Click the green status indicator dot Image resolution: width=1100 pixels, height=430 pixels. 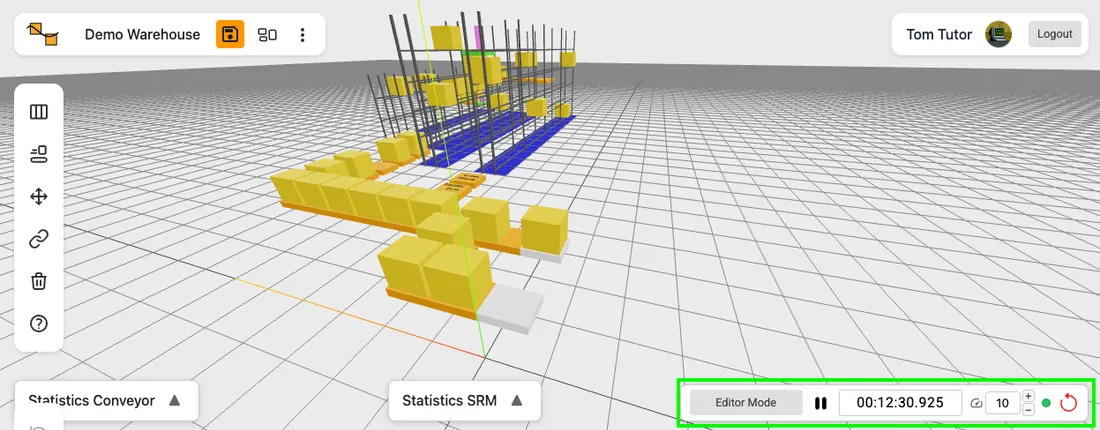[1046, 403]
